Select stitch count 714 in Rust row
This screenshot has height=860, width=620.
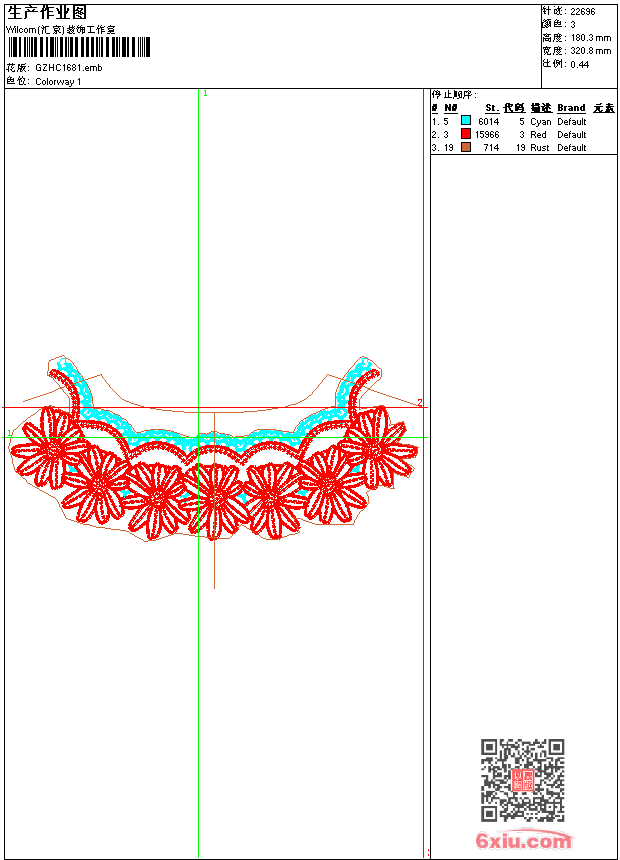click(491, 148)
